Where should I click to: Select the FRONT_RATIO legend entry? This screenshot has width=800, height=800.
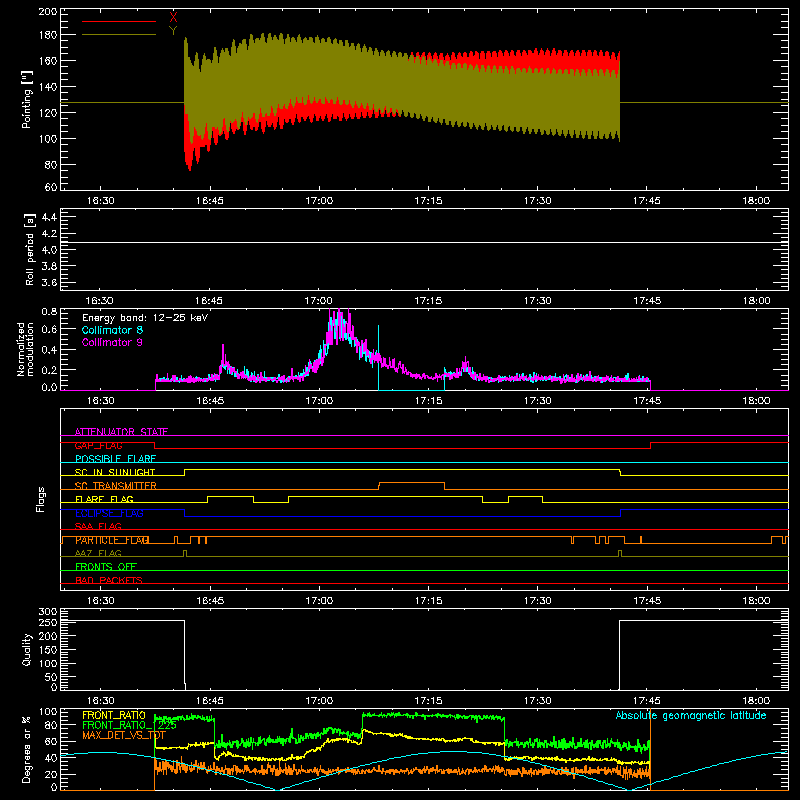coord(114,715)
